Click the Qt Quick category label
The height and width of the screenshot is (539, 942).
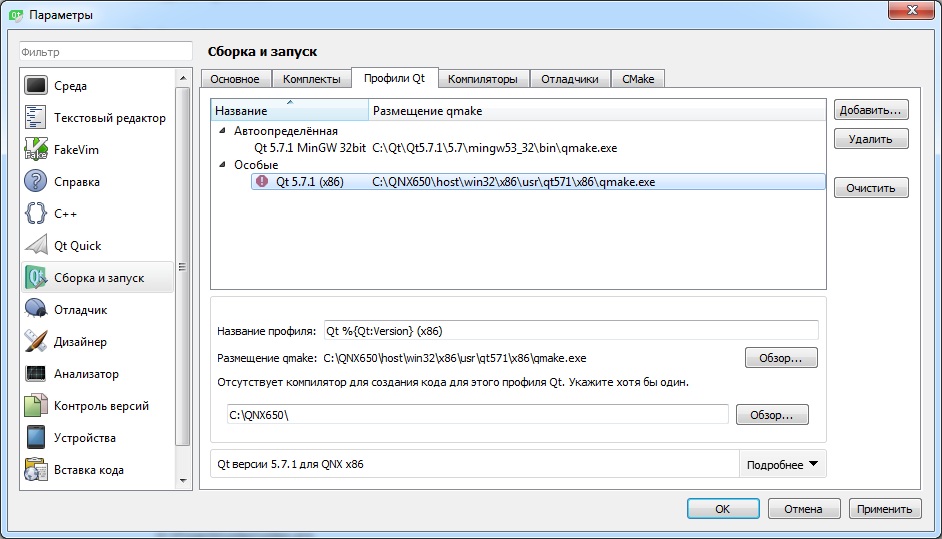pos(77,246)
